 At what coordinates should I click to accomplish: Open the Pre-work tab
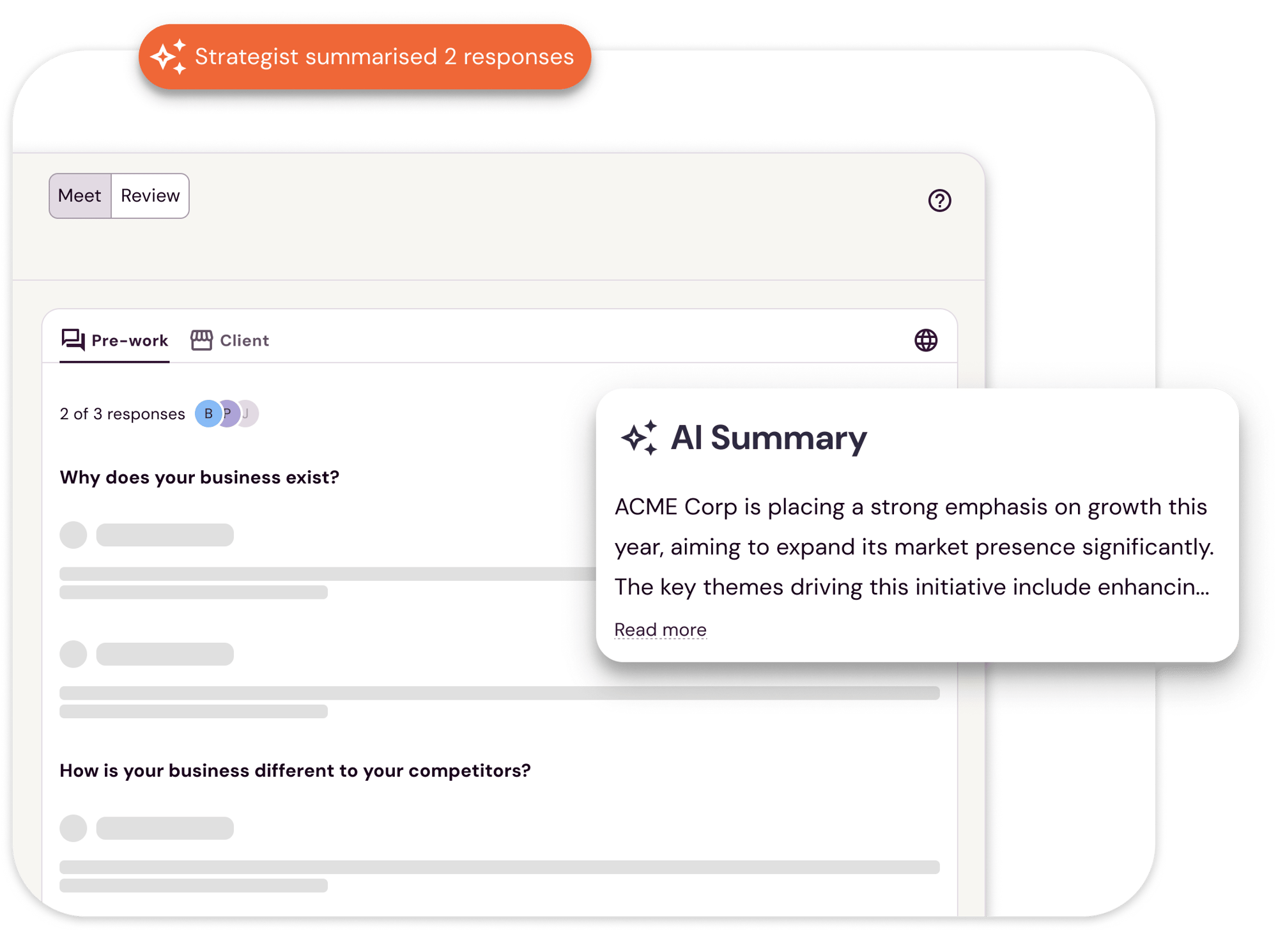(x=130, y=341)
